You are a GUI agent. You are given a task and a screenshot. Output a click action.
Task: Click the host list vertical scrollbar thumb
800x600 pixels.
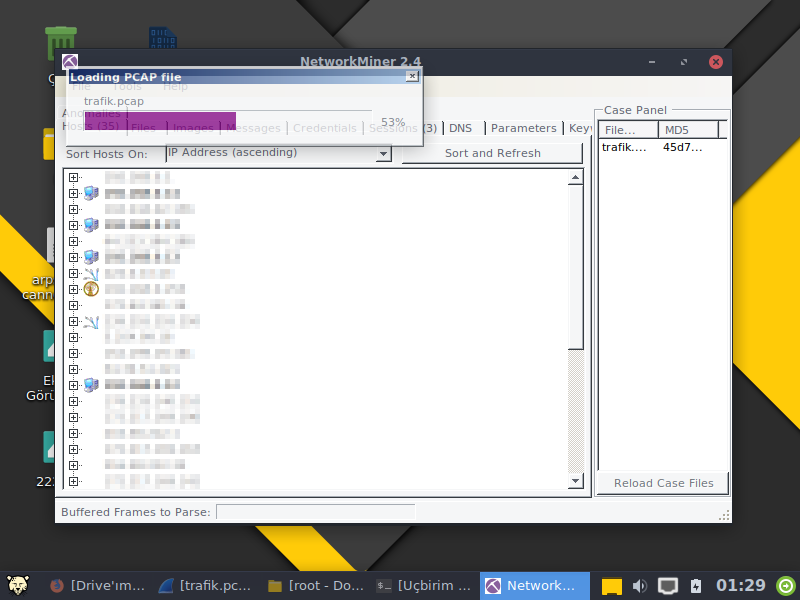tap(576, 267)
